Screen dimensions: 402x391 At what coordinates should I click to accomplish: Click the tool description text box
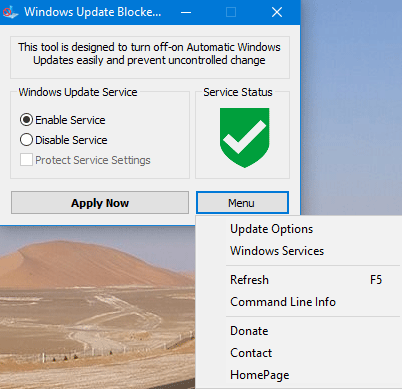coord(150,57)
